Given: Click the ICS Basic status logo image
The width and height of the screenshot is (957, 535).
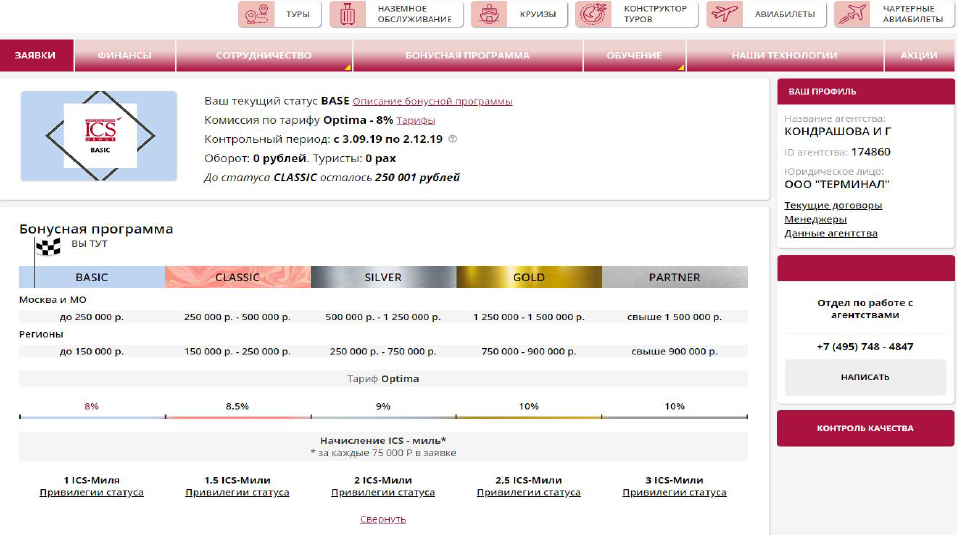Looking at the screenshot, I should 99,136.
